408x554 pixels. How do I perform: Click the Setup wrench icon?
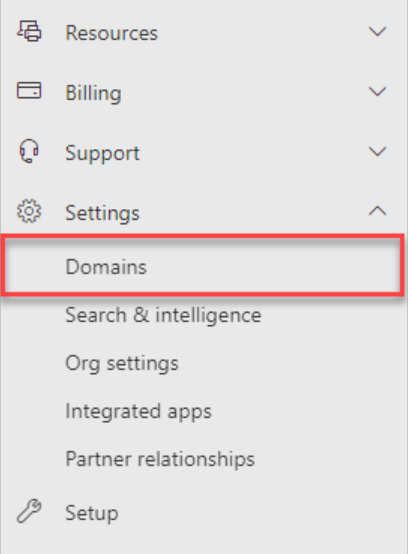click(29, 511)
